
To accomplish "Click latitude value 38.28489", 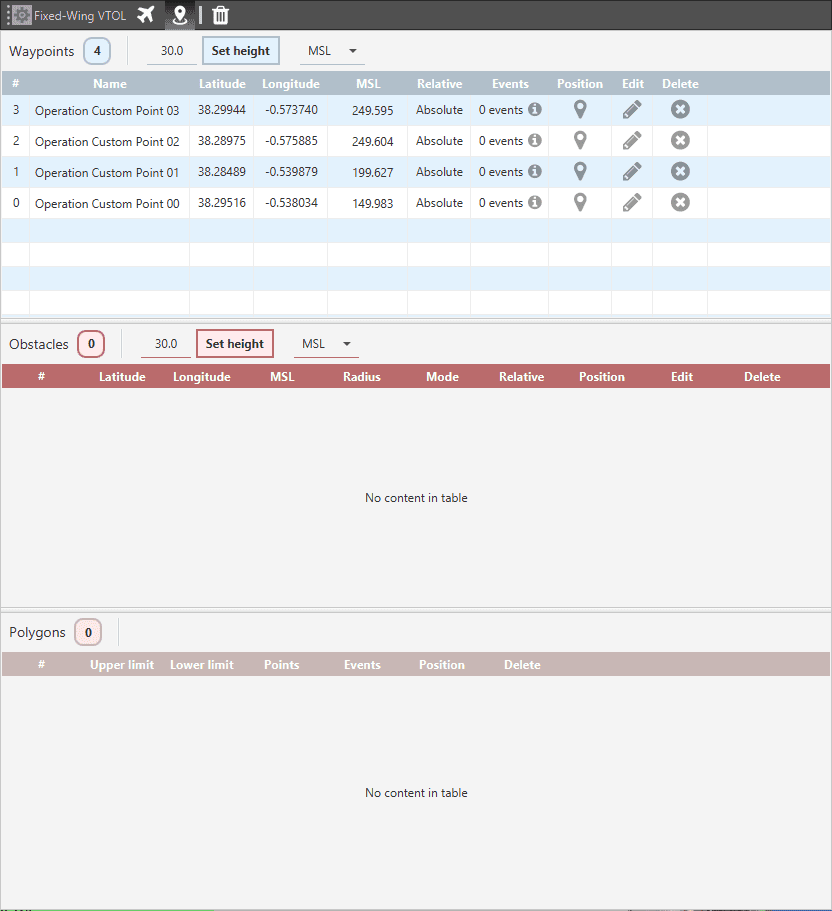I will (222, 172).
